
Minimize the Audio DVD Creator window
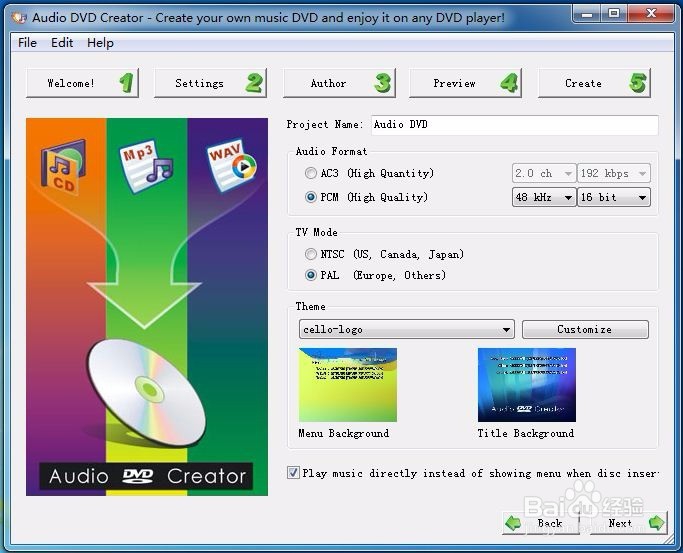click(586, 14)
